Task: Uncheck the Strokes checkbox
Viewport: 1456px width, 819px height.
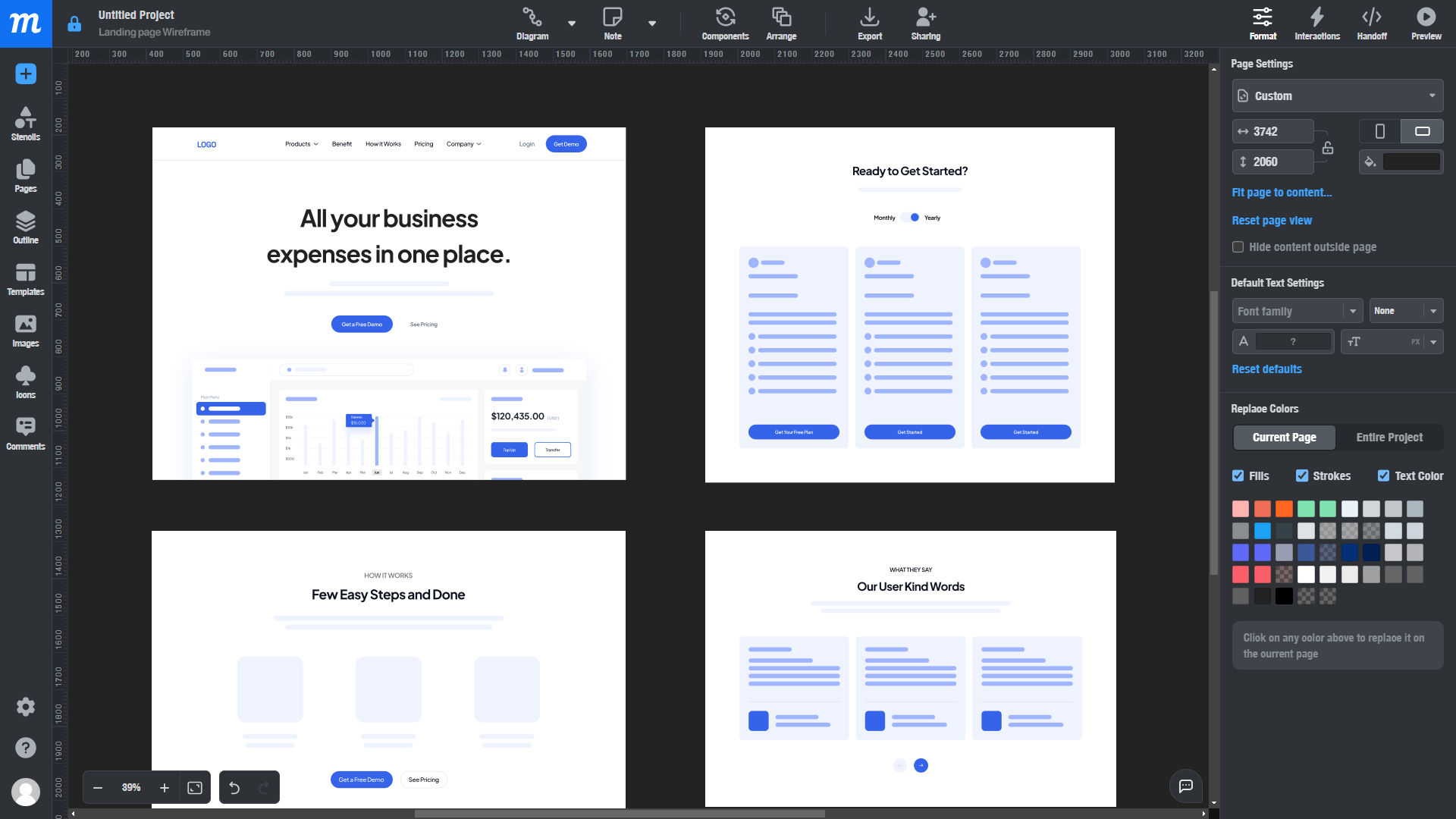Action: pos(1302,476)
